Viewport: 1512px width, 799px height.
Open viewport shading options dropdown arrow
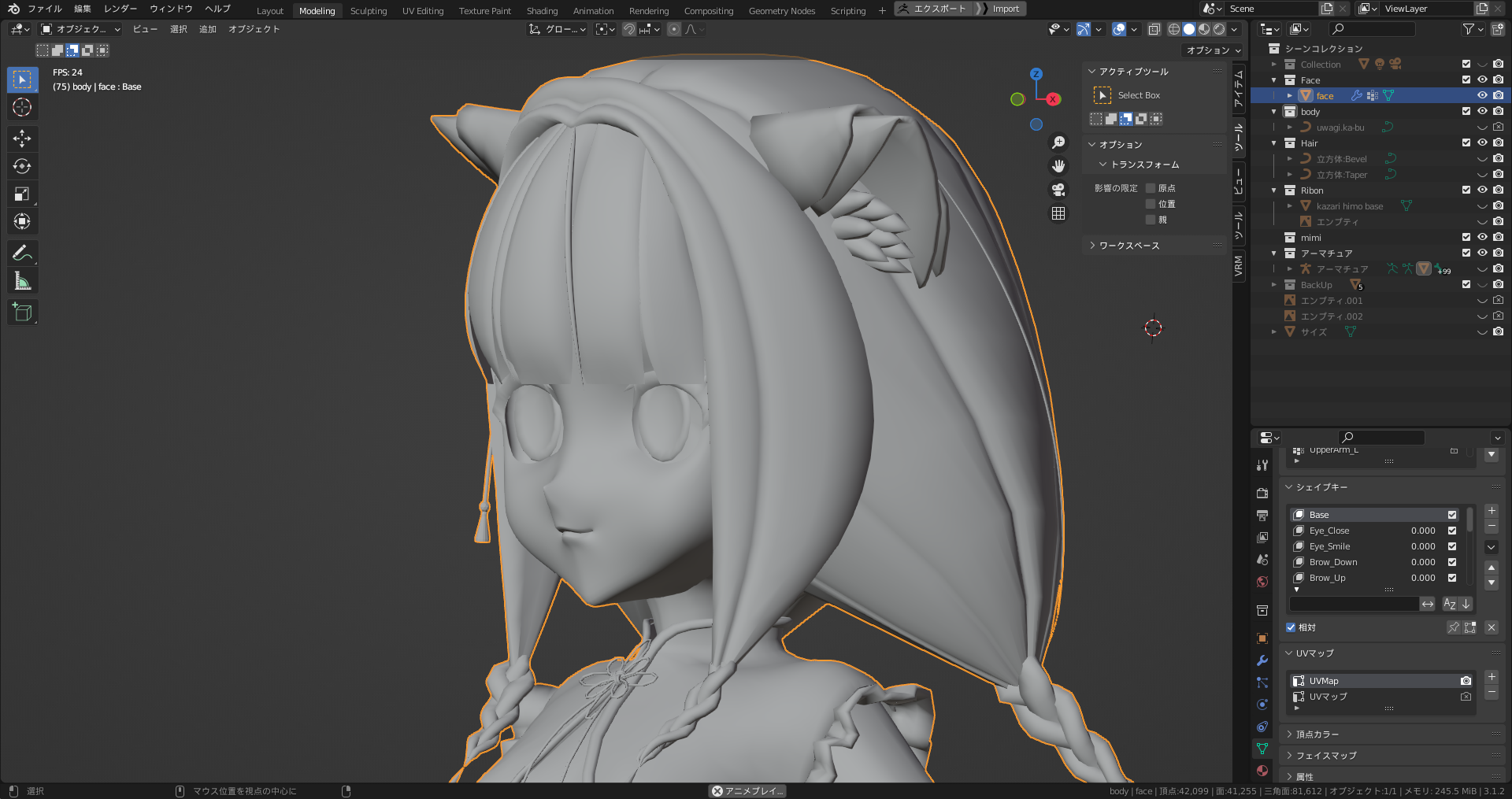pos(1235,29)
